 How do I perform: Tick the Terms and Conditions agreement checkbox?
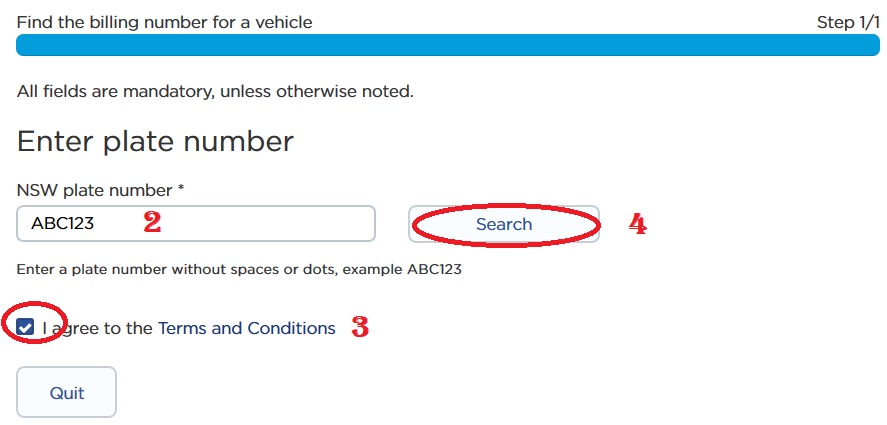(x=26, y=327)
